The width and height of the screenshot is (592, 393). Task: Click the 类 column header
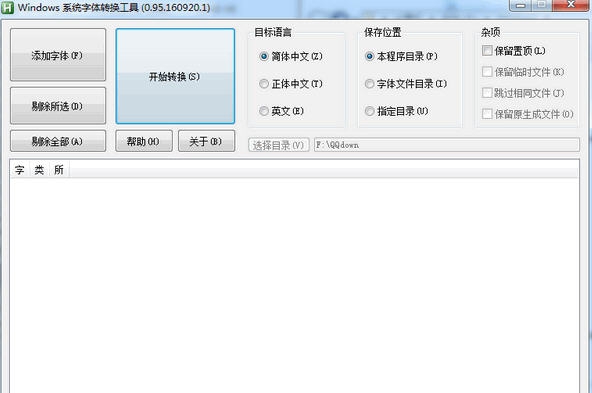click(x=39, y=170)
